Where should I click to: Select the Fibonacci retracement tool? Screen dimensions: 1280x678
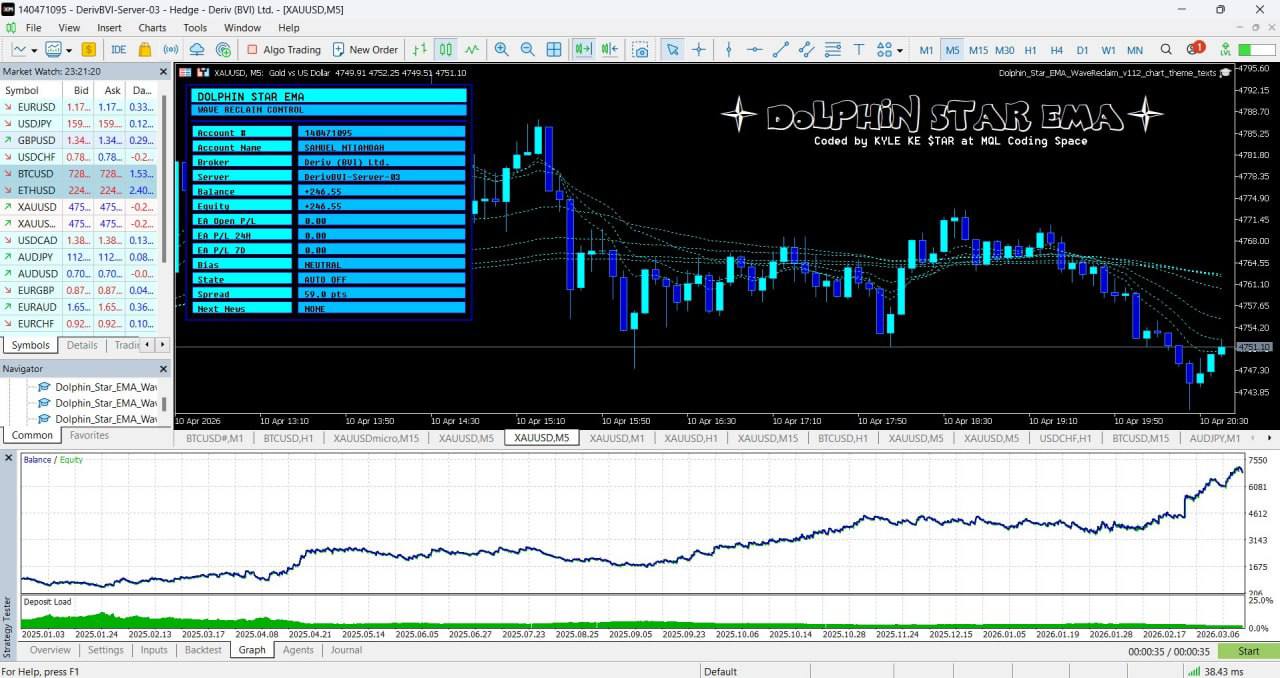coord(832,49)
